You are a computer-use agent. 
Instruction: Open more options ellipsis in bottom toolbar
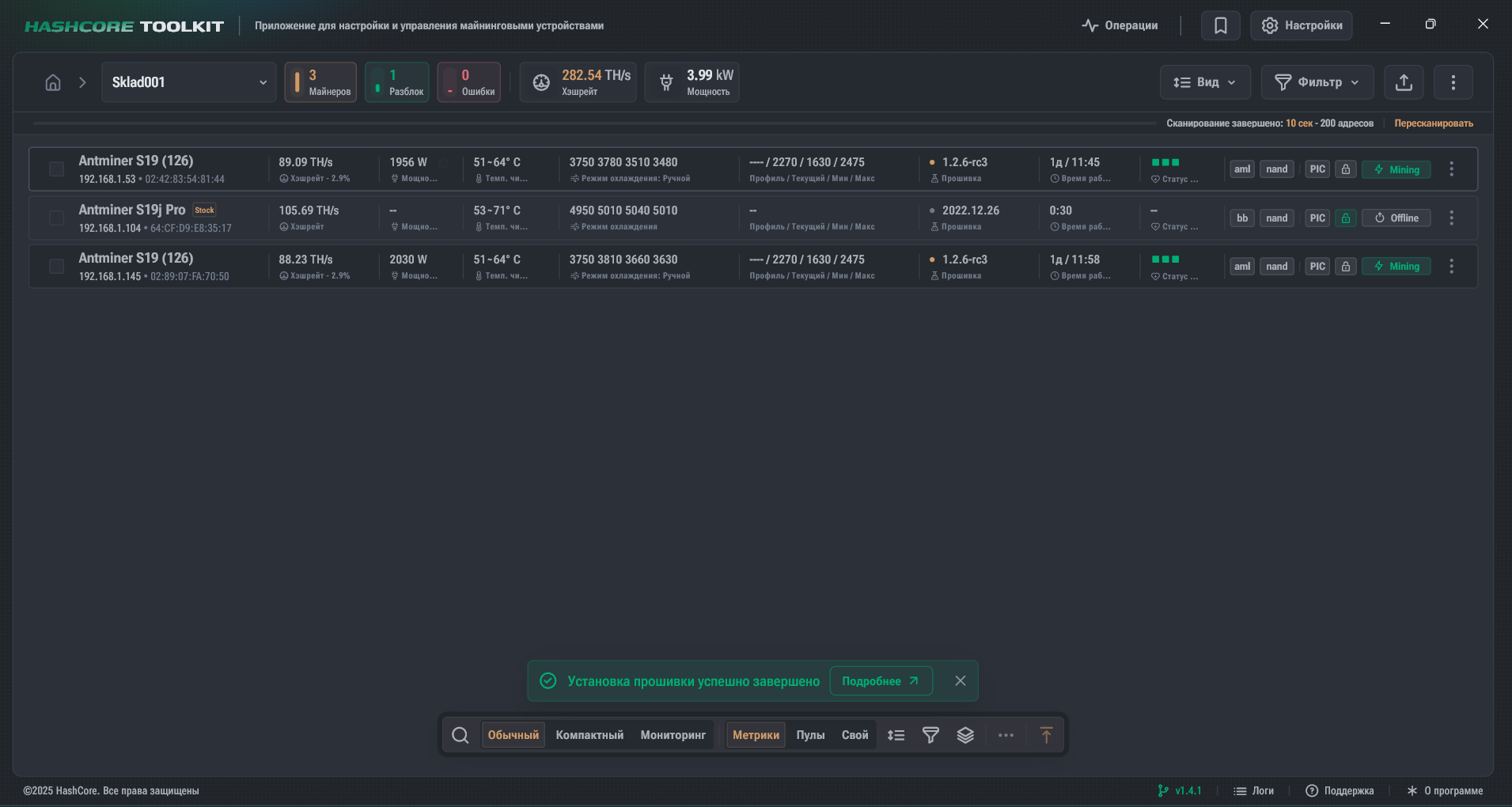pos(1006,735)
